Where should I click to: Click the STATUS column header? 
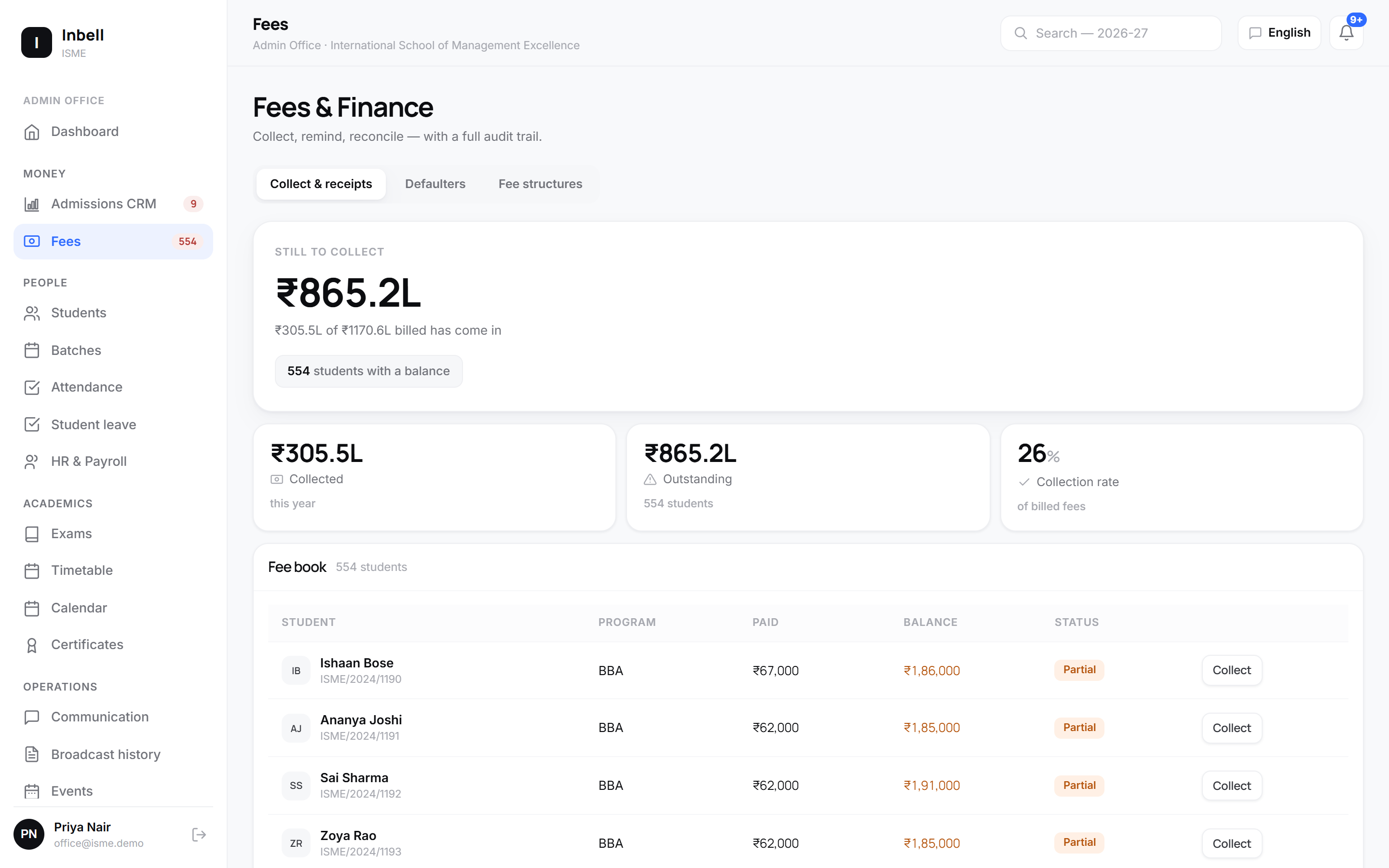click(1077, 622)
